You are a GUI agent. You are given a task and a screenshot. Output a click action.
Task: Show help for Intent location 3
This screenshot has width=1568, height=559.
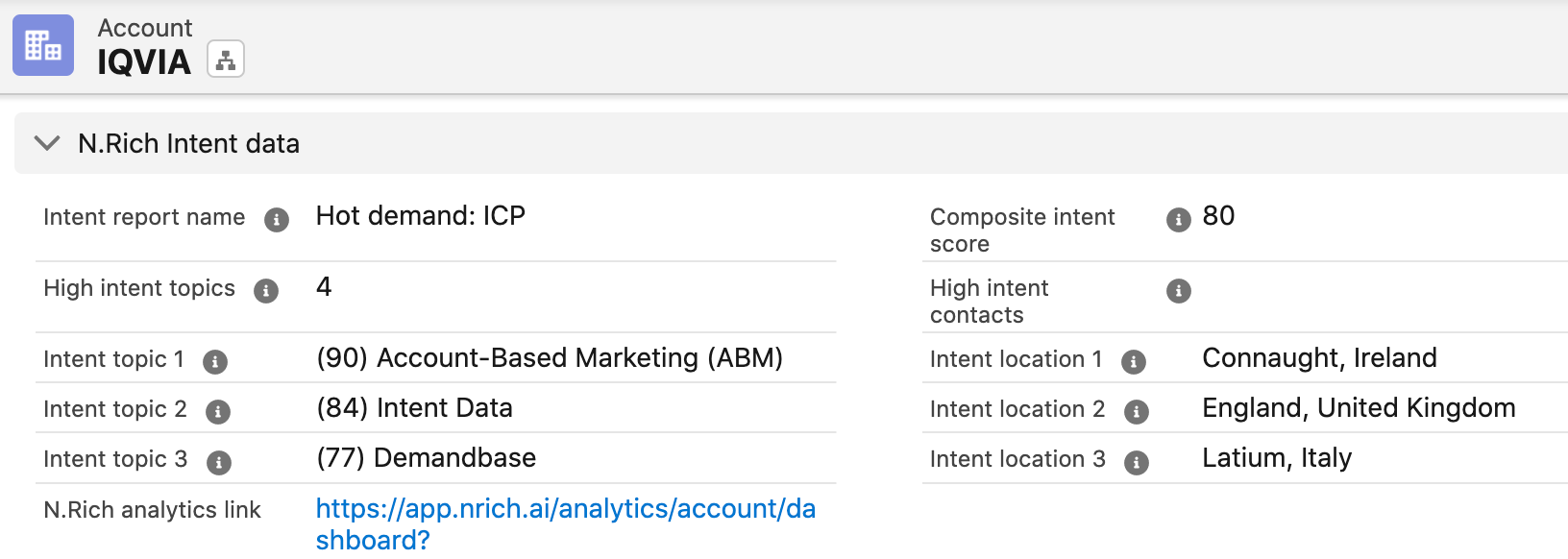1137,462
